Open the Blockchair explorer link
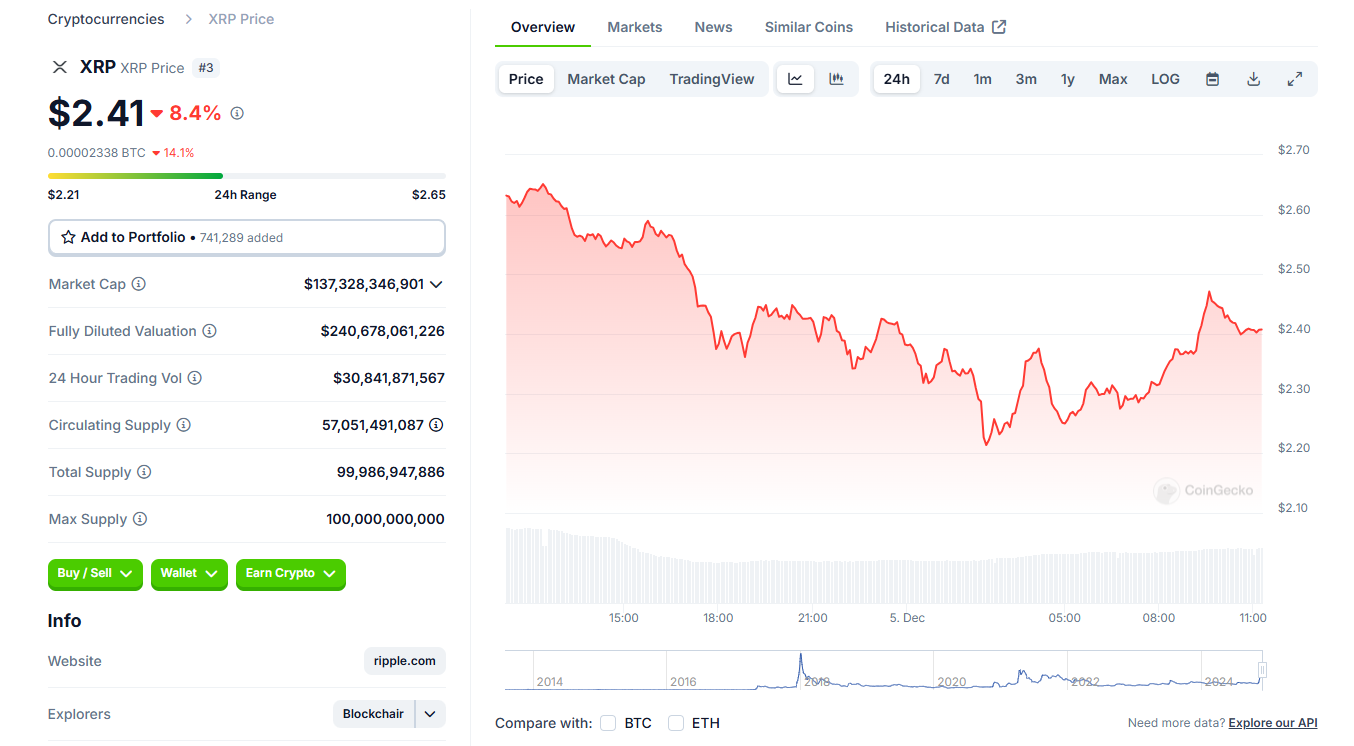 [374, 714]
